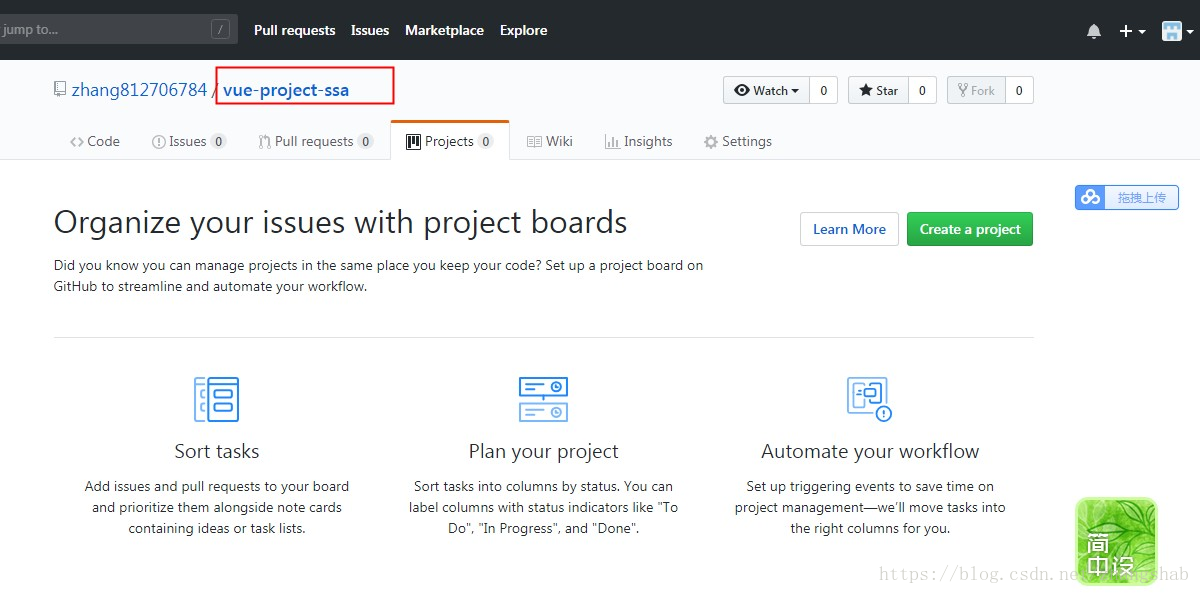The width and height of the screenshot is (1200, 594).
Task: Click the Automate your workflow icon
Action: pyautogui.click(x=869, y=399)
